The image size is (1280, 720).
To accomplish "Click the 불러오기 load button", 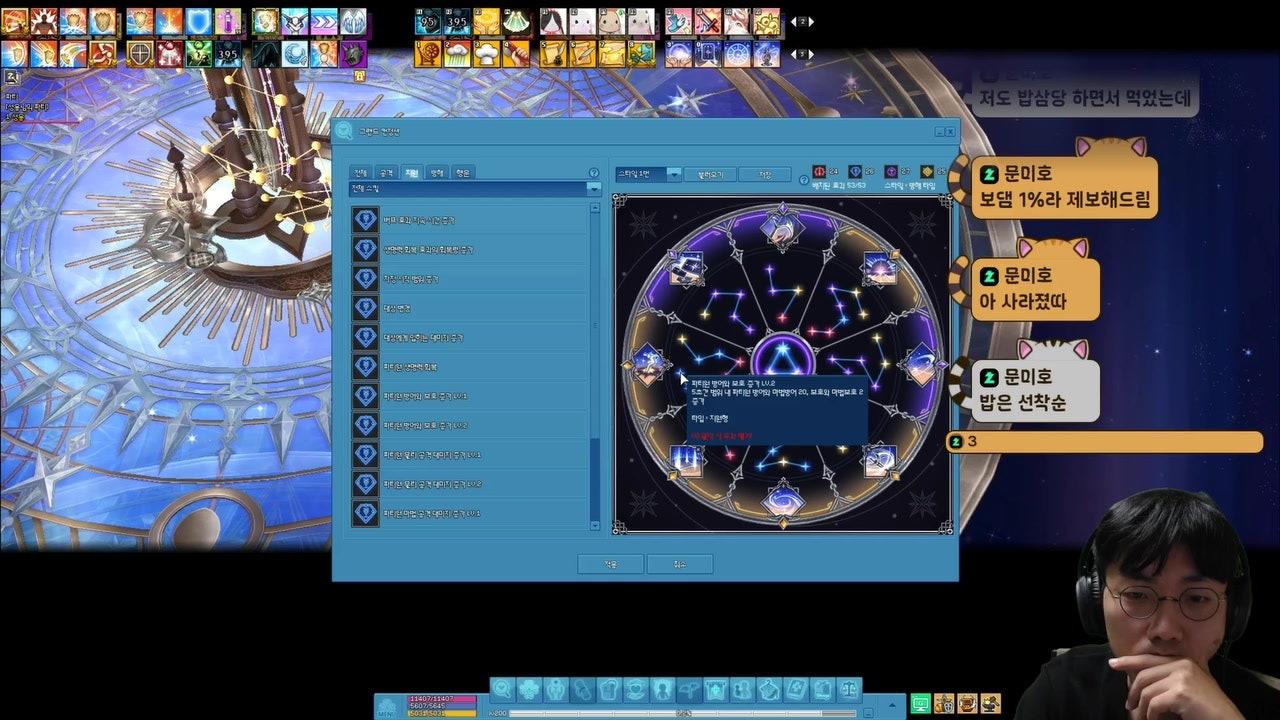I will tap(710, 174).
